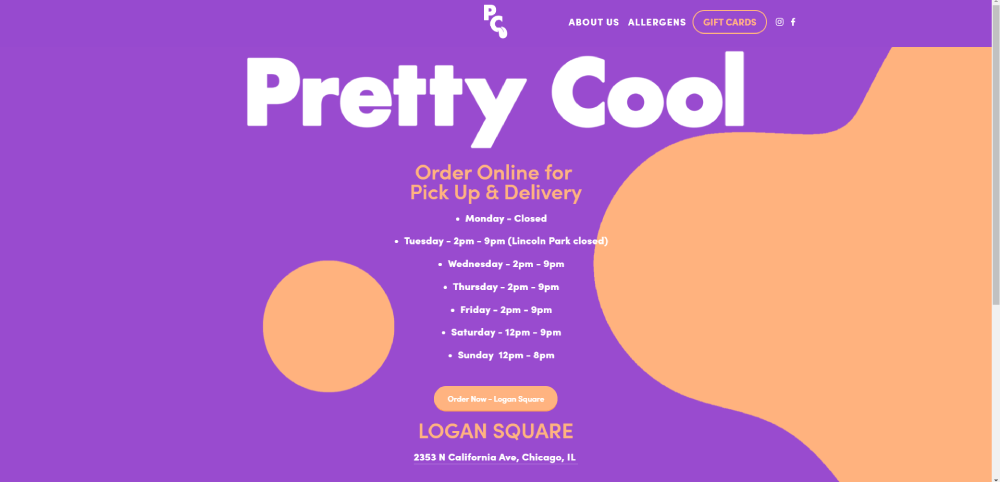The image size is (1000, 482).
Task: Go to the About Us page
Action: pos(594,22)
